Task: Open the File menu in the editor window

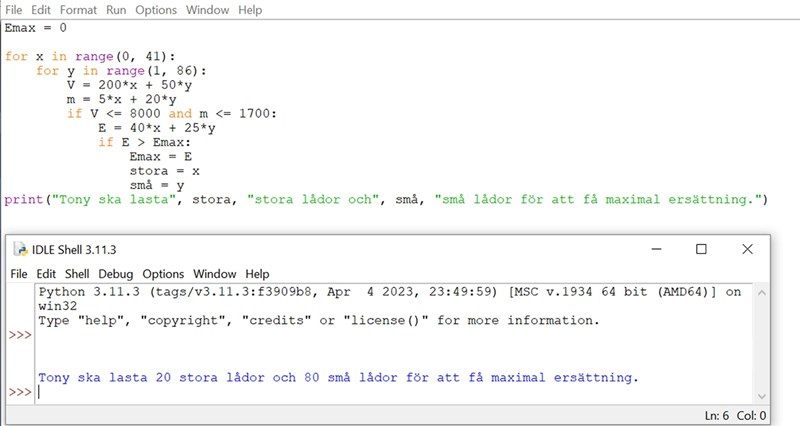Action: point(14,10)
